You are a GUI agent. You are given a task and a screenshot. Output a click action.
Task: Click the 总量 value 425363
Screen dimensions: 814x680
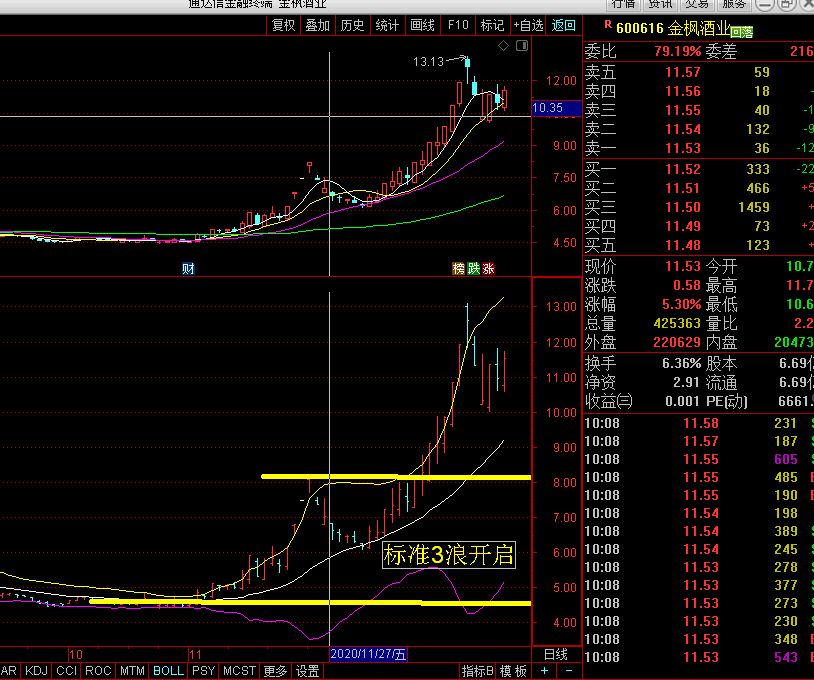677,323
